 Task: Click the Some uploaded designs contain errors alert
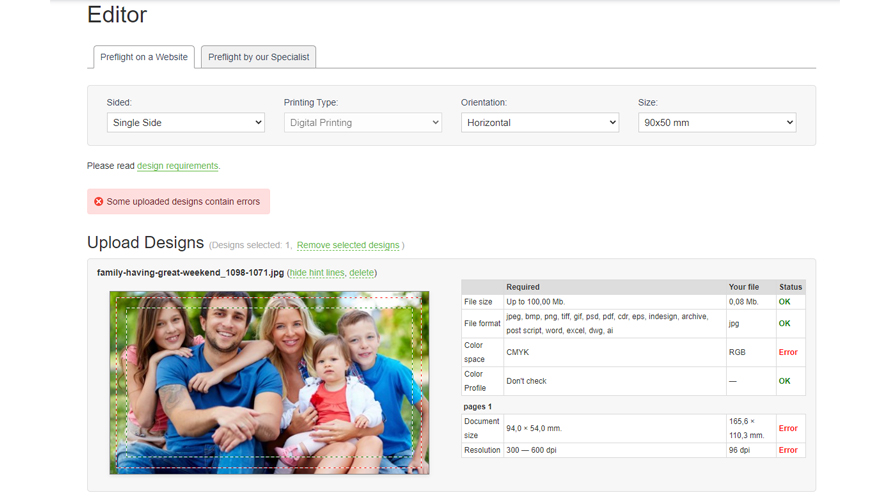tap(178, 201)
